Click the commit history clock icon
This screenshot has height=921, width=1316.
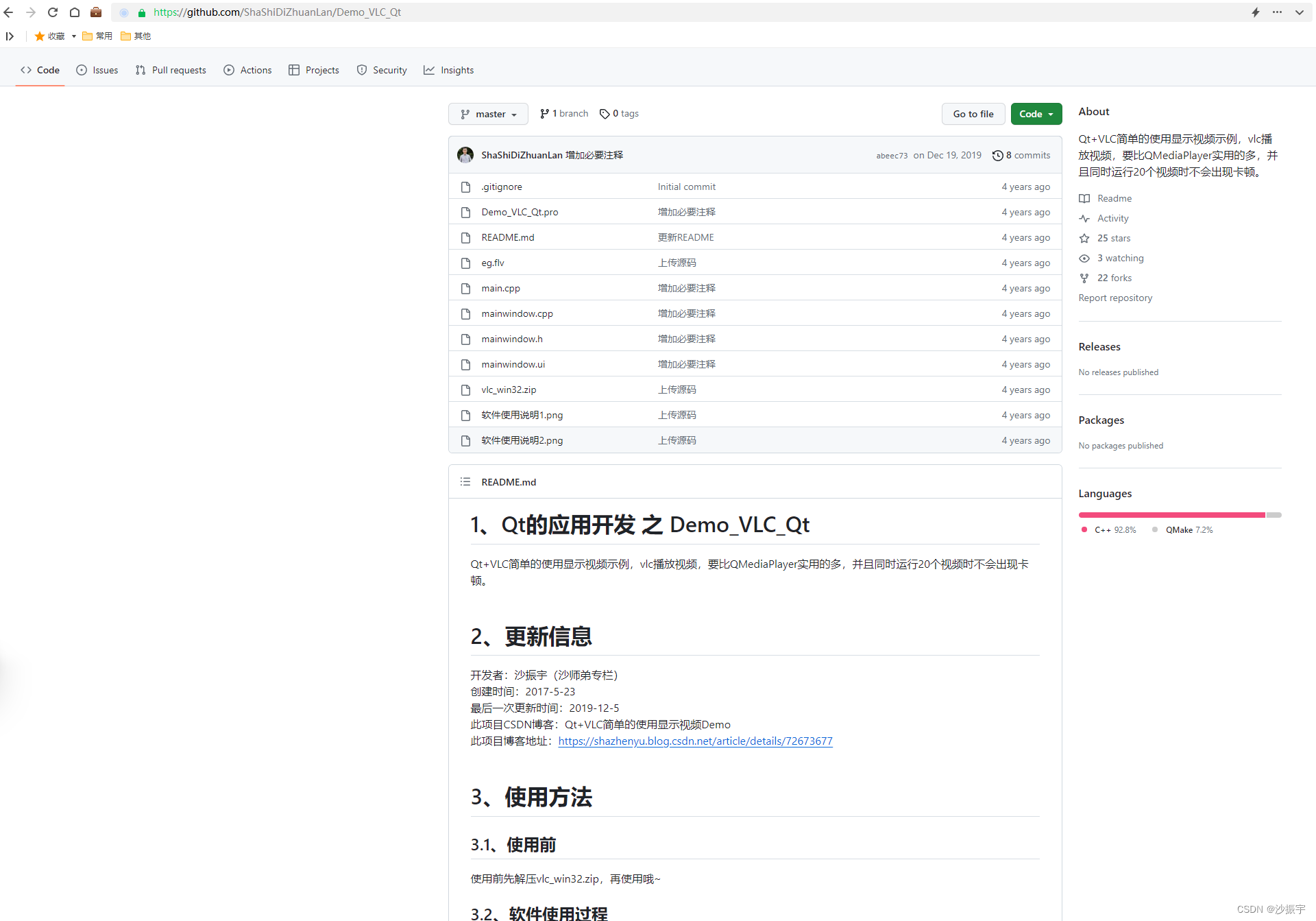998,155
